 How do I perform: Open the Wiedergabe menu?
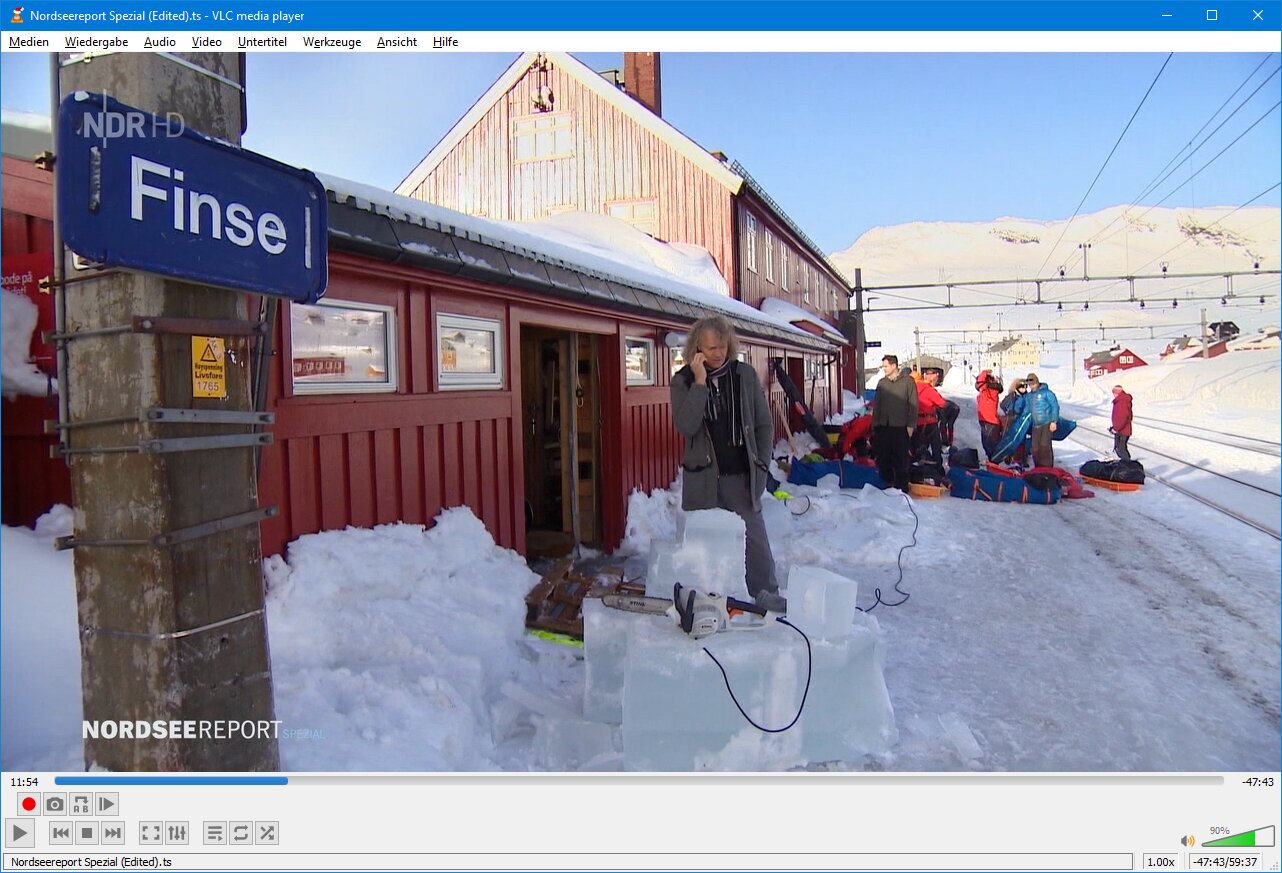96,42
